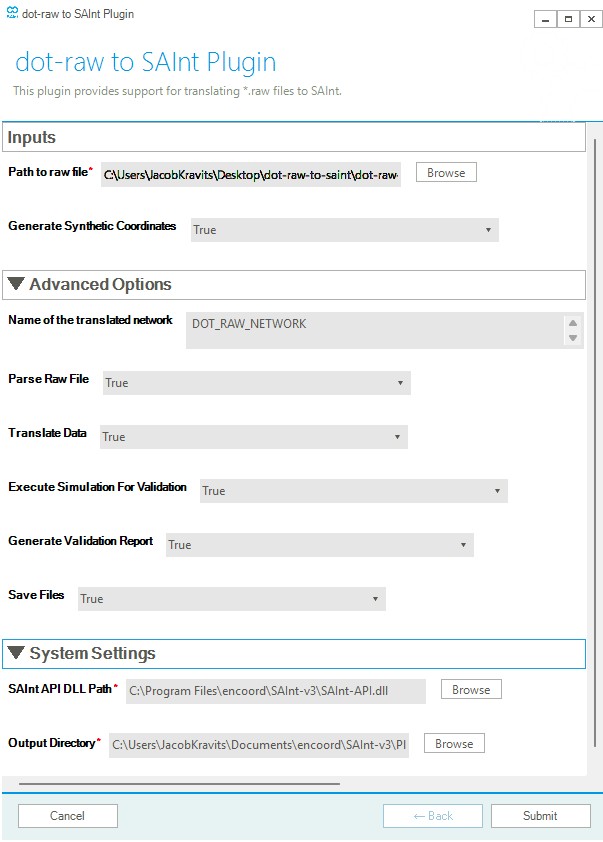Open the Generate Validation Report dropdown

click(318, 545)
